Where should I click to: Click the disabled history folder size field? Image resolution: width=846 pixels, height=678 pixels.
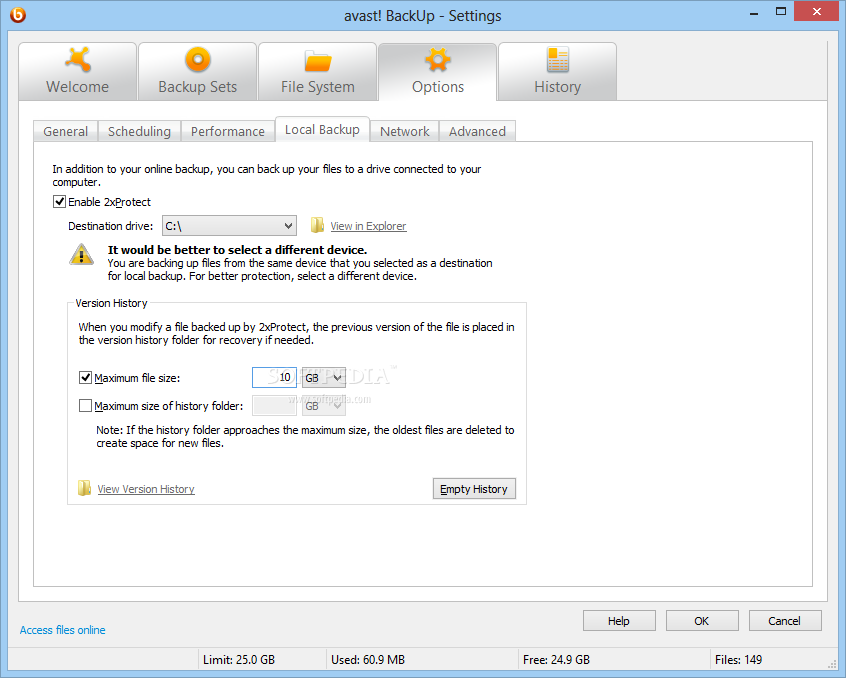(274, 406)
